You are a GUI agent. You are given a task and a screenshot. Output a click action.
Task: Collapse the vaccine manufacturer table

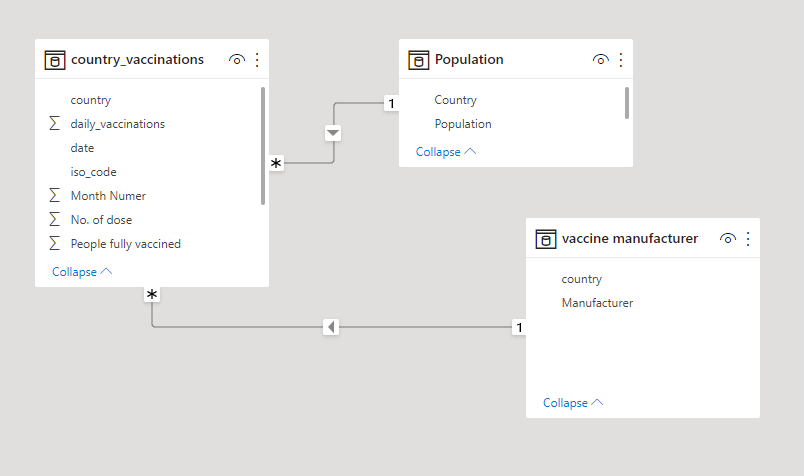[x=573, y=403]
